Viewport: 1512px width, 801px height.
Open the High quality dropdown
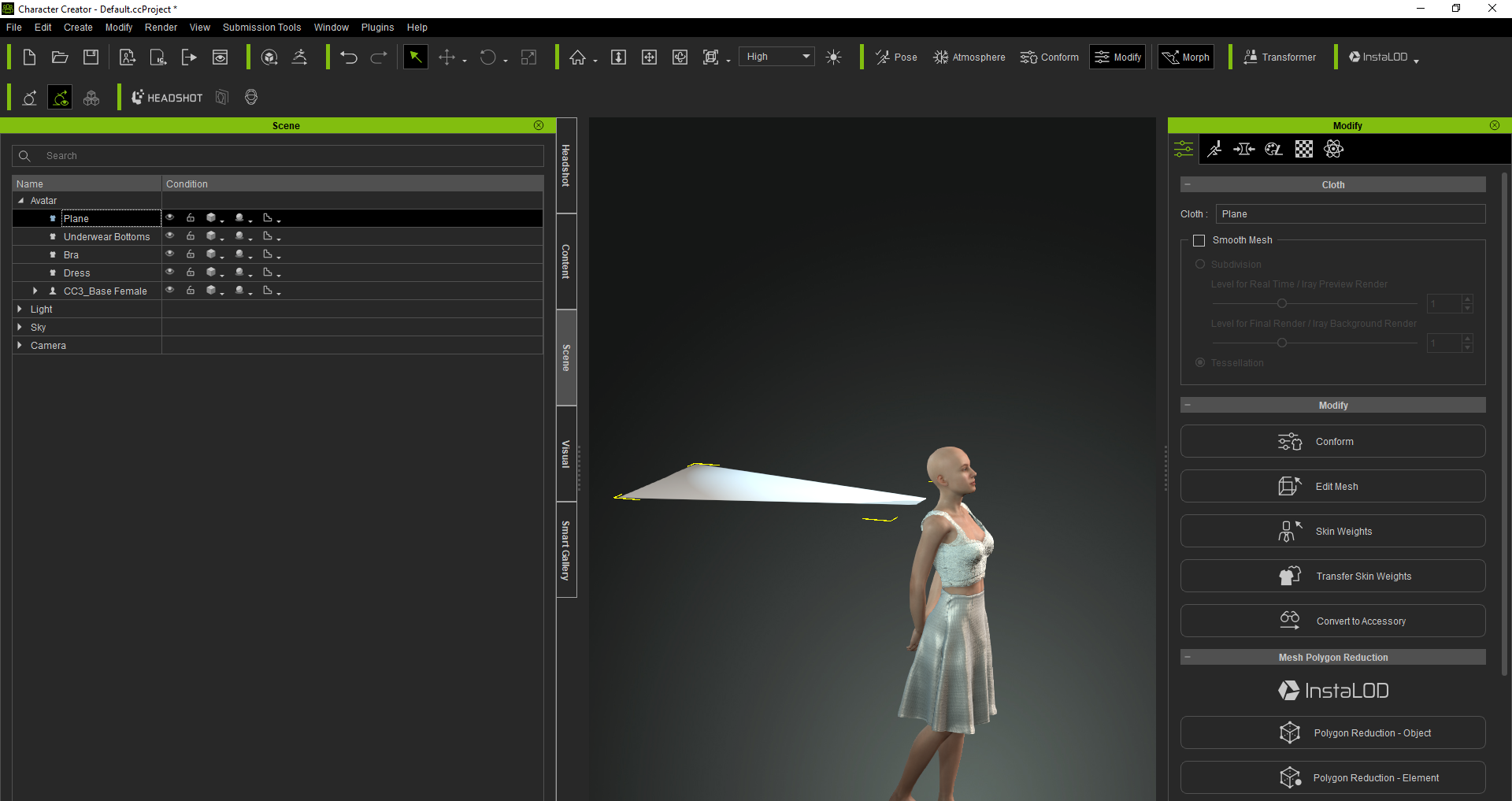tap(776, 57)
